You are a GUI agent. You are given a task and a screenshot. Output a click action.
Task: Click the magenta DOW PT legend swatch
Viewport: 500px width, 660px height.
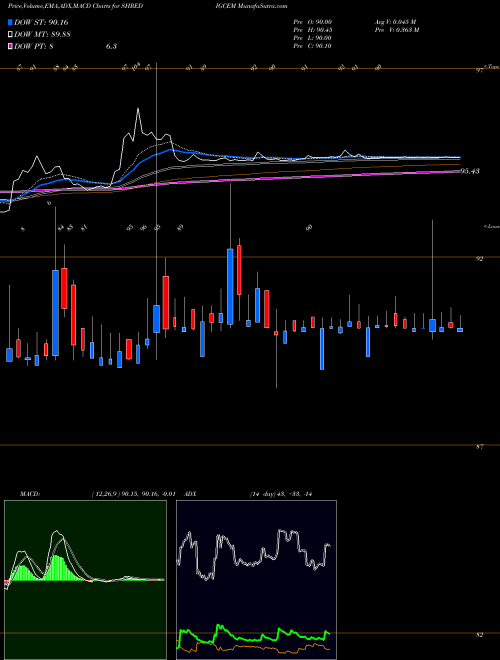click(x=11, y=46)
